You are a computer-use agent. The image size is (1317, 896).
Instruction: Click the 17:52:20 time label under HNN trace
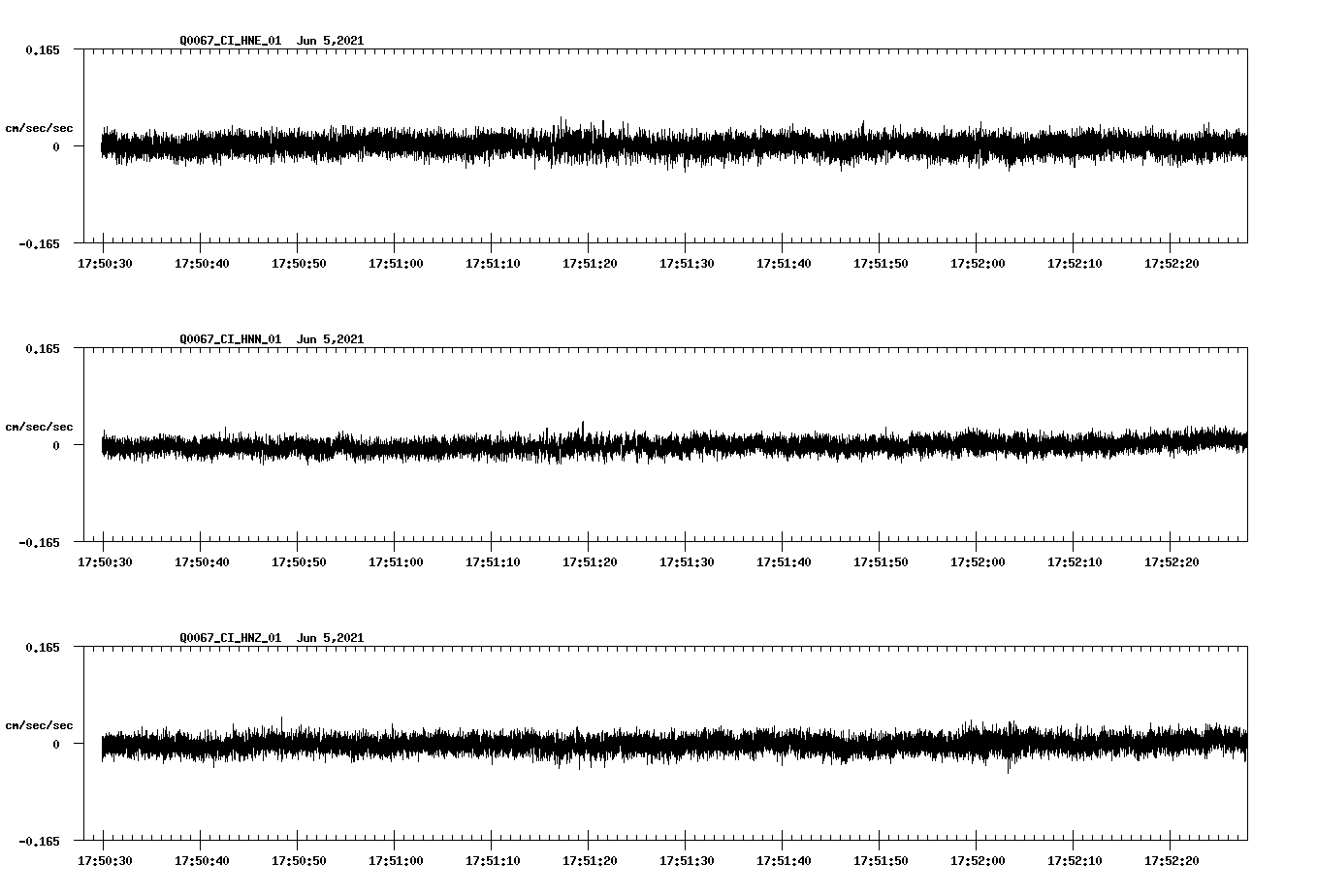point(1172,560)
